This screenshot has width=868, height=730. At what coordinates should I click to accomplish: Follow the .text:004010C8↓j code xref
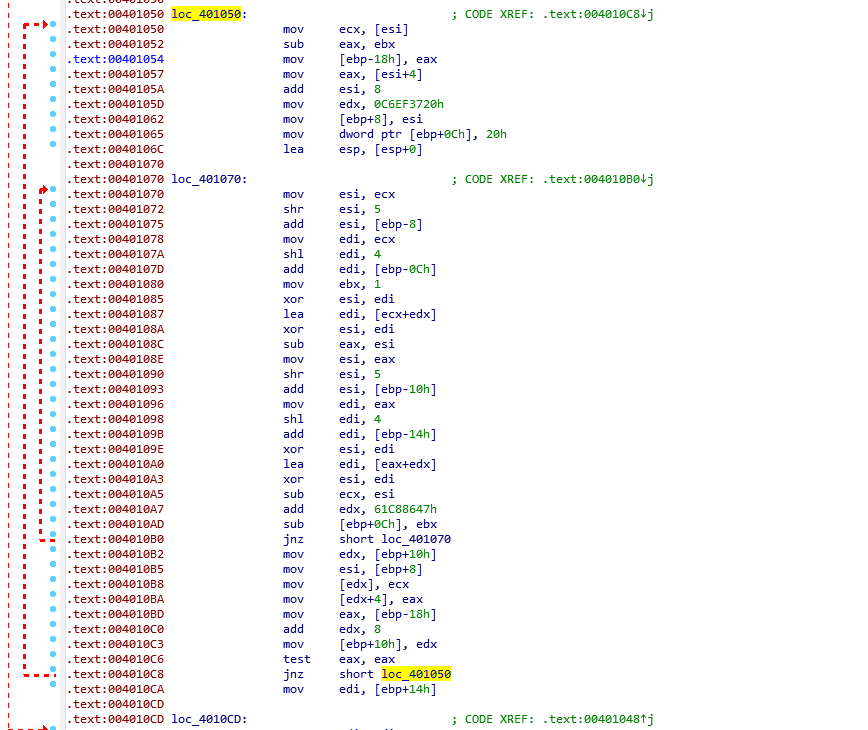(x=598, y=14)
